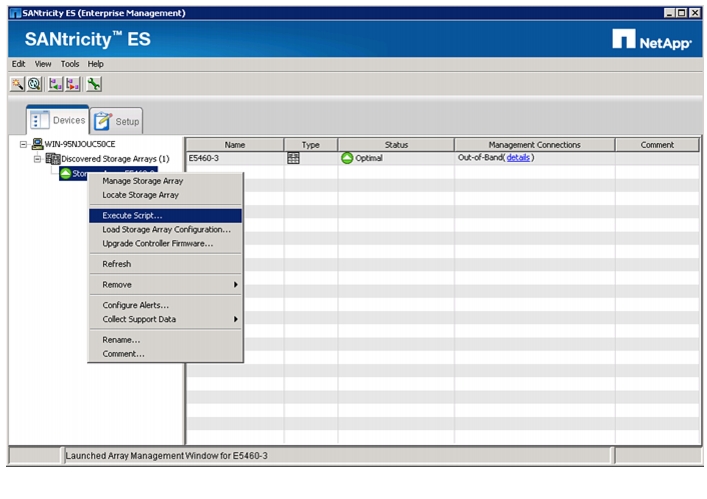Click the green Optimal status icon
Screen dimensions: 707x499
click(347, 158)
